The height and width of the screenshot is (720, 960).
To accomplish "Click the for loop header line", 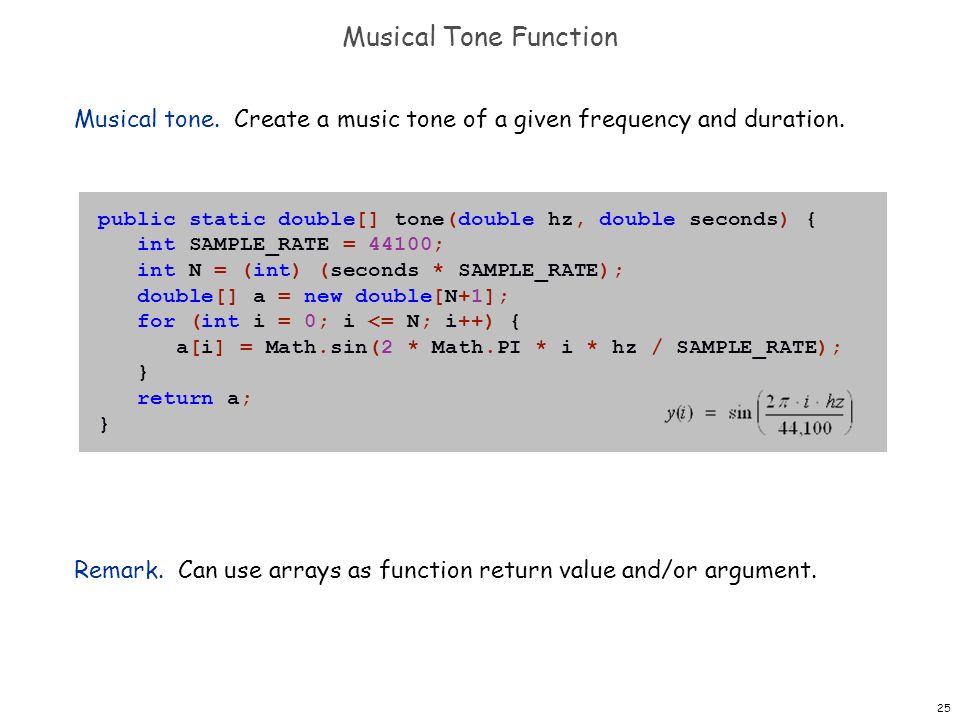I will (x=328, y=321).
